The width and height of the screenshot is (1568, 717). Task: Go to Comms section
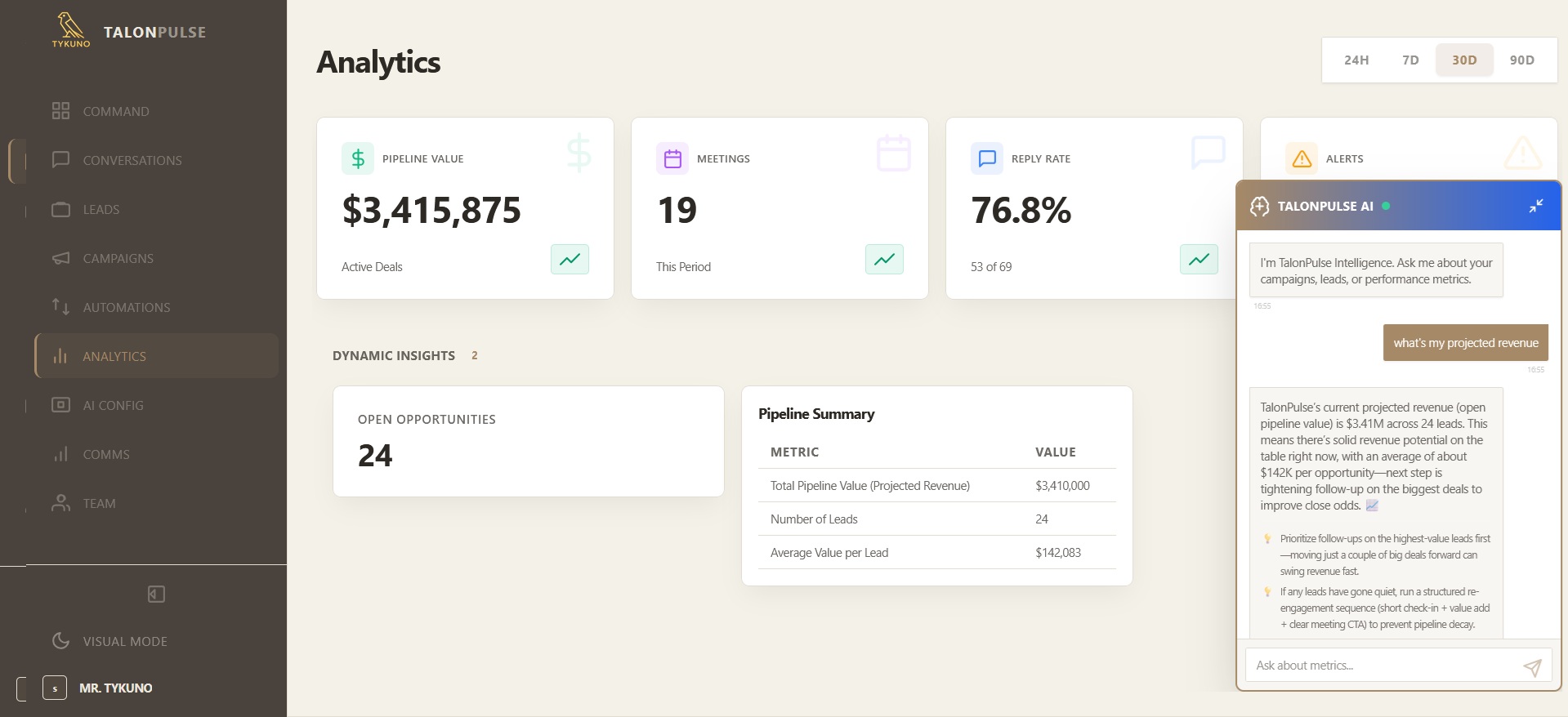[106, 454]
